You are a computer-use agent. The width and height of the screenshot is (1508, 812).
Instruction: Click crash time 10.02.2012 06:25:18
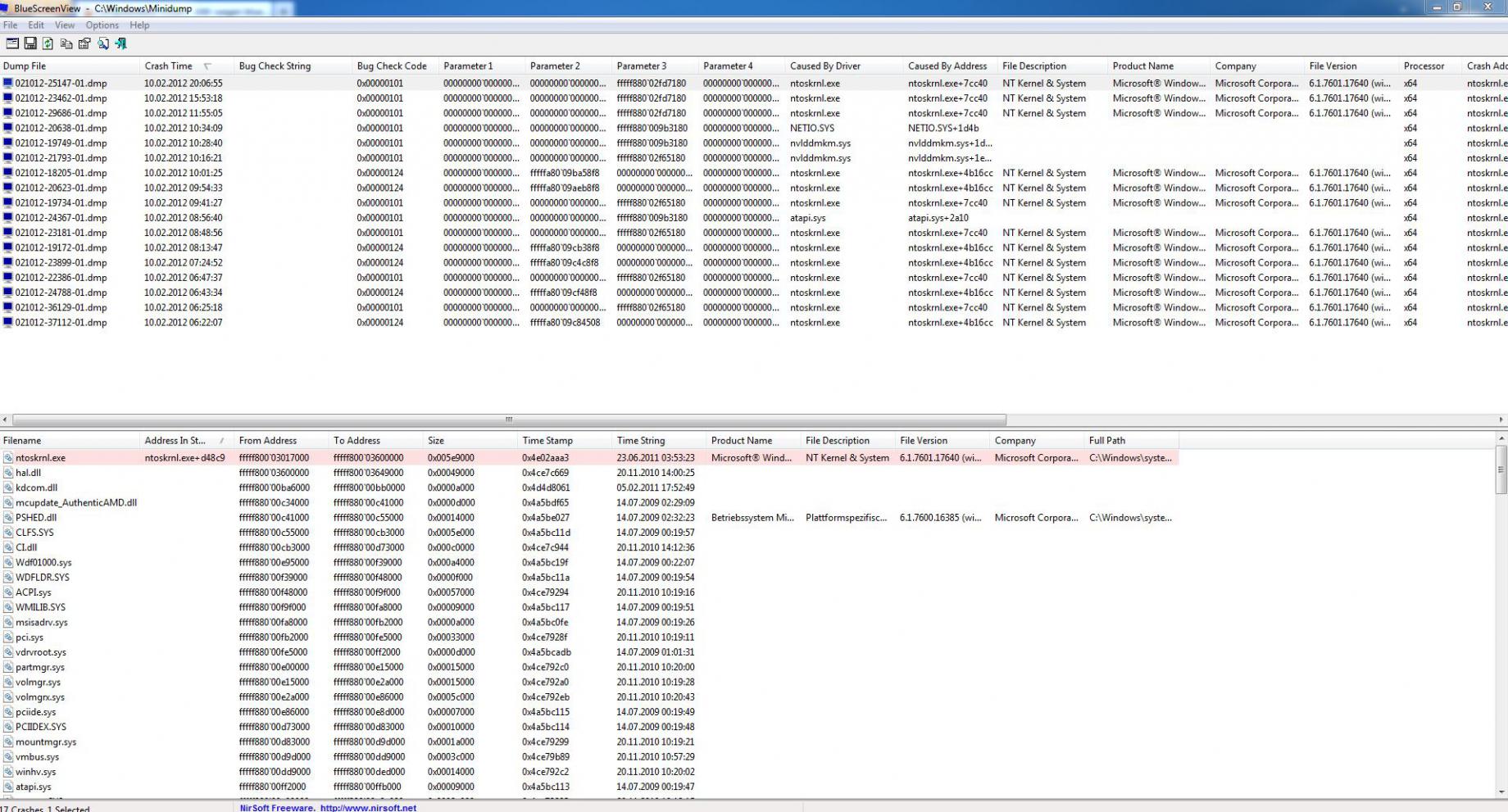184,308
